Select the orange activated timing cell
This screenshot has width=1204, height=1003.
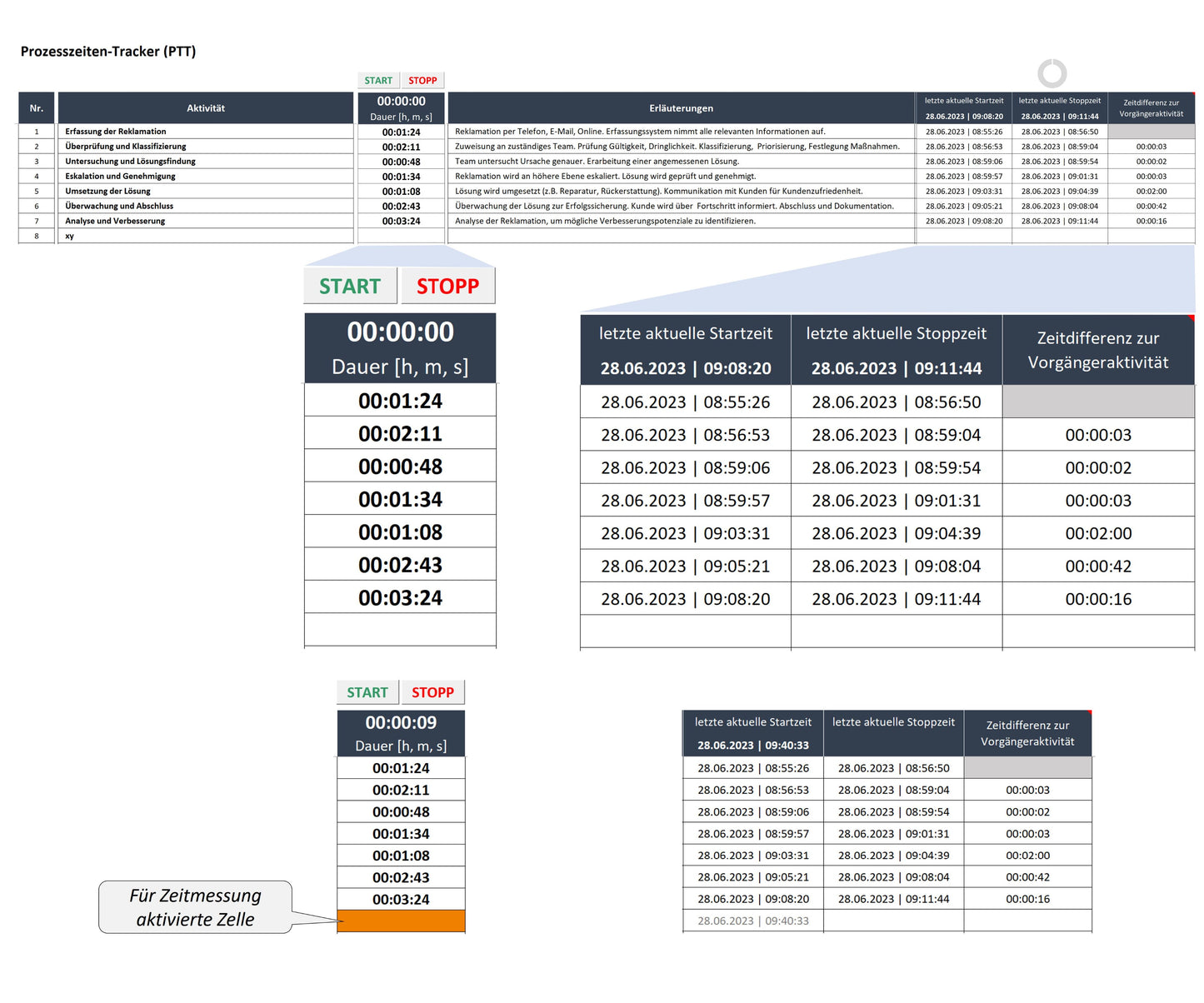click(x=401, y=921)
